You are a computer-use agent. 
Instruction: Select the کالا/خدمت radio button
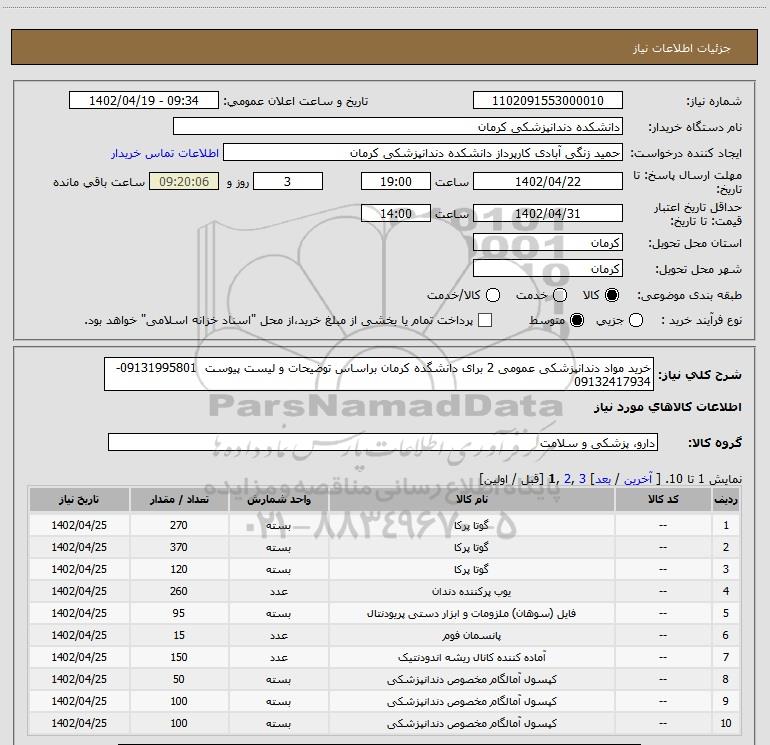pyautogui.click(x=493, y=295)
